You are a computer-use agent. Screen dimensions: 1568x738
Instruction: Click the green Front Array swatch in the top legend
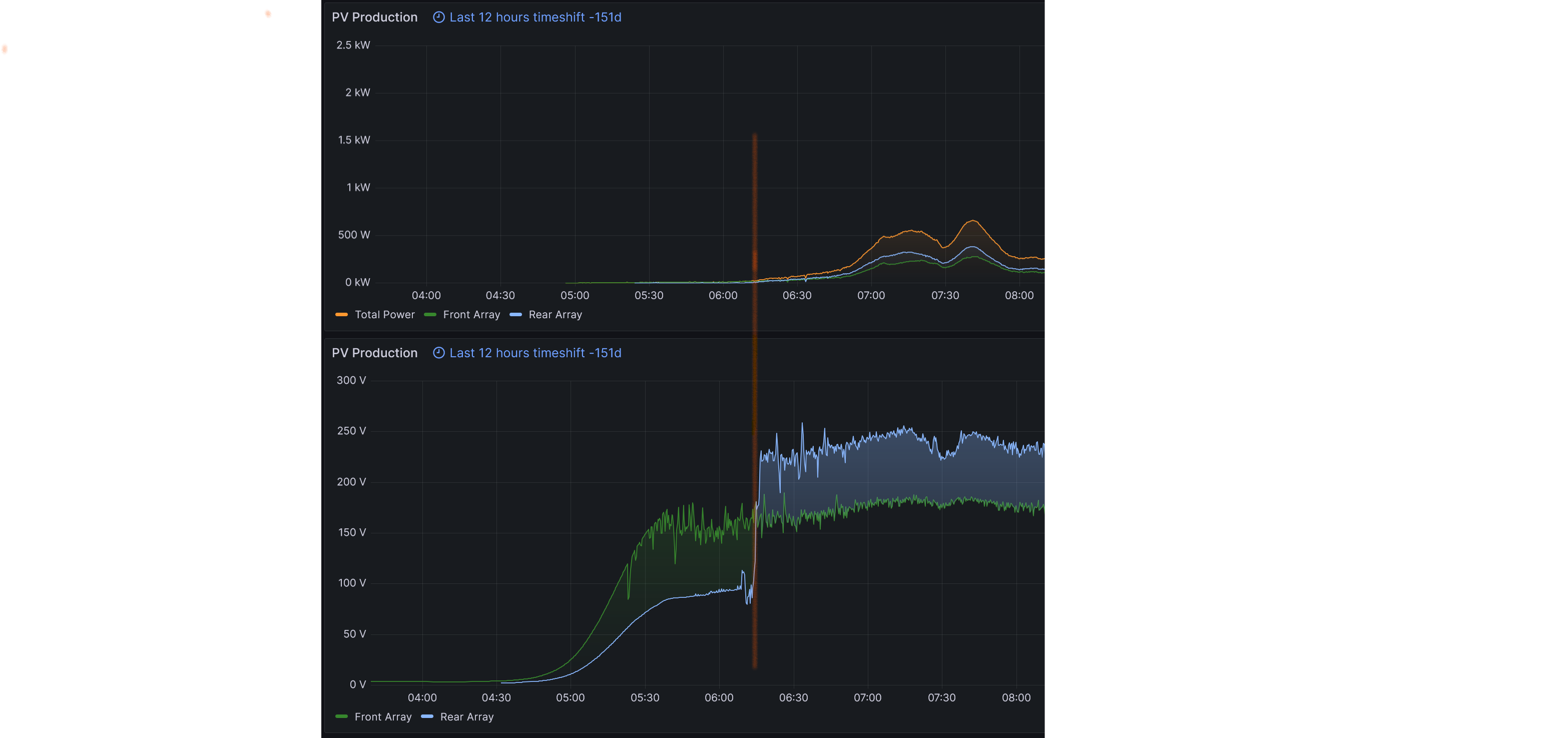(430, 315)
